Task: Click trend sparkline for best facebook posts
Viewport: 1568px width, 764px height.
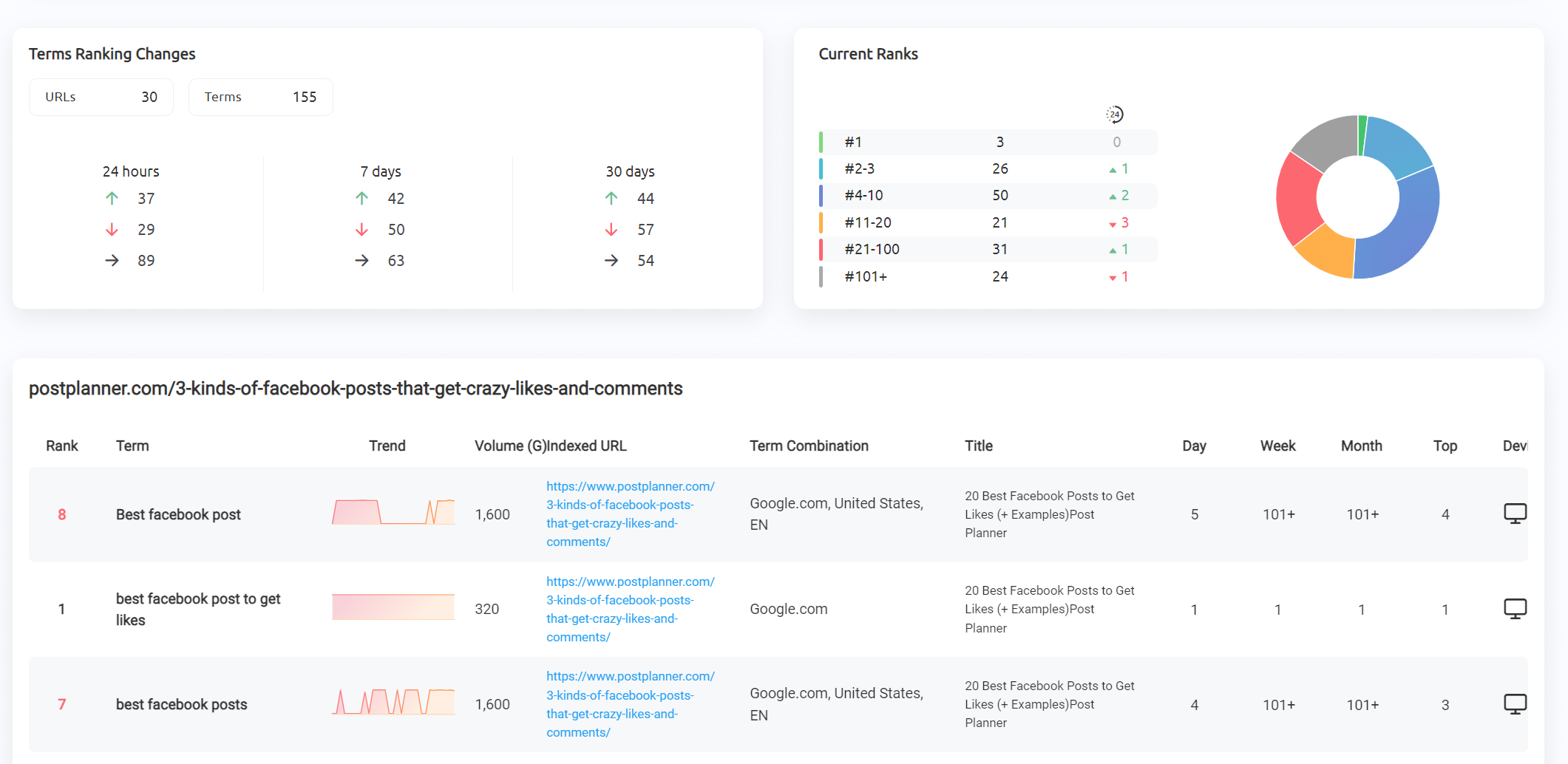Action: [x=393, y=702]
